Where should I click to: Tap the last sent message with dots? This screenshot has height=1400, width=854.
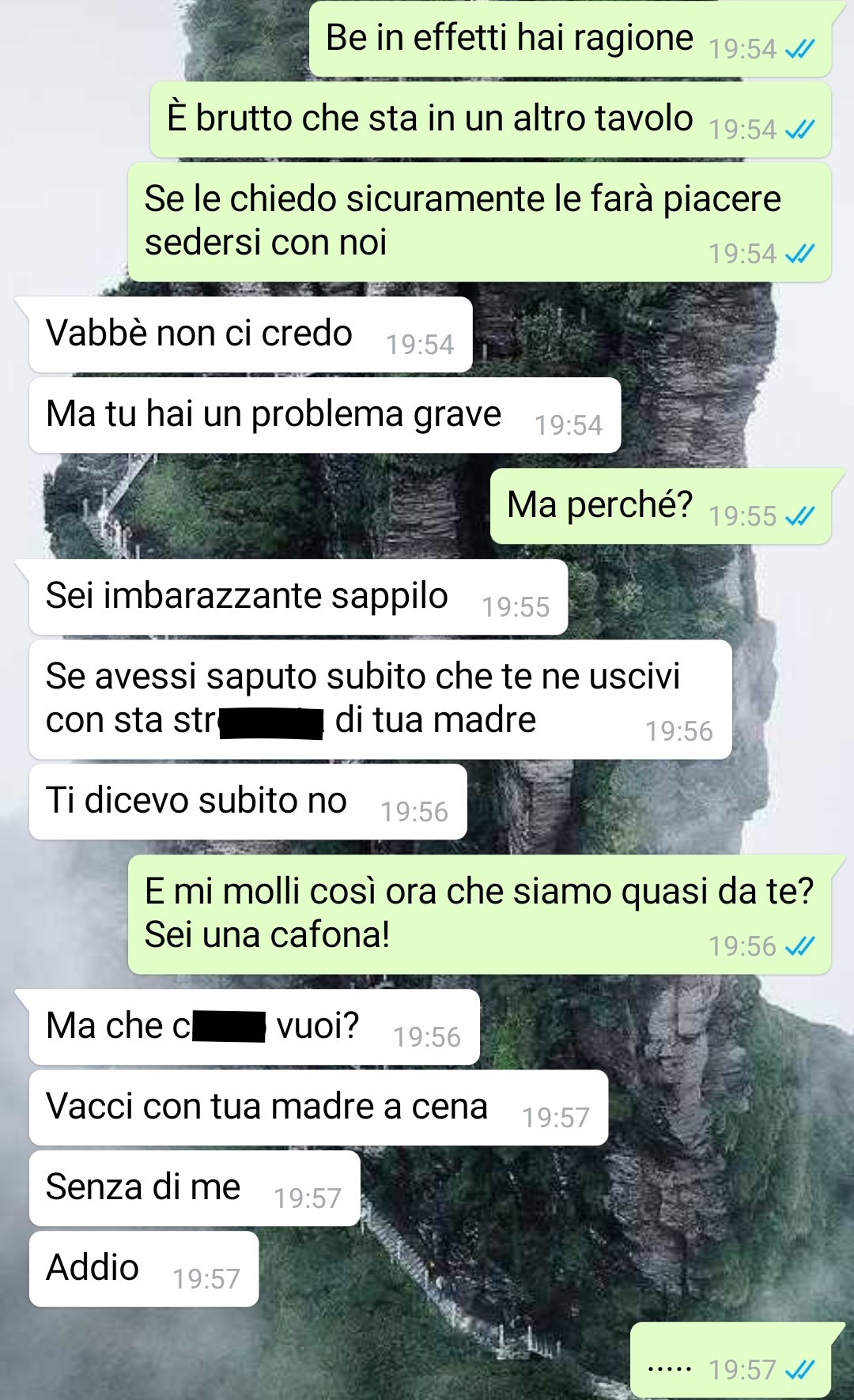pos(731,1360)
